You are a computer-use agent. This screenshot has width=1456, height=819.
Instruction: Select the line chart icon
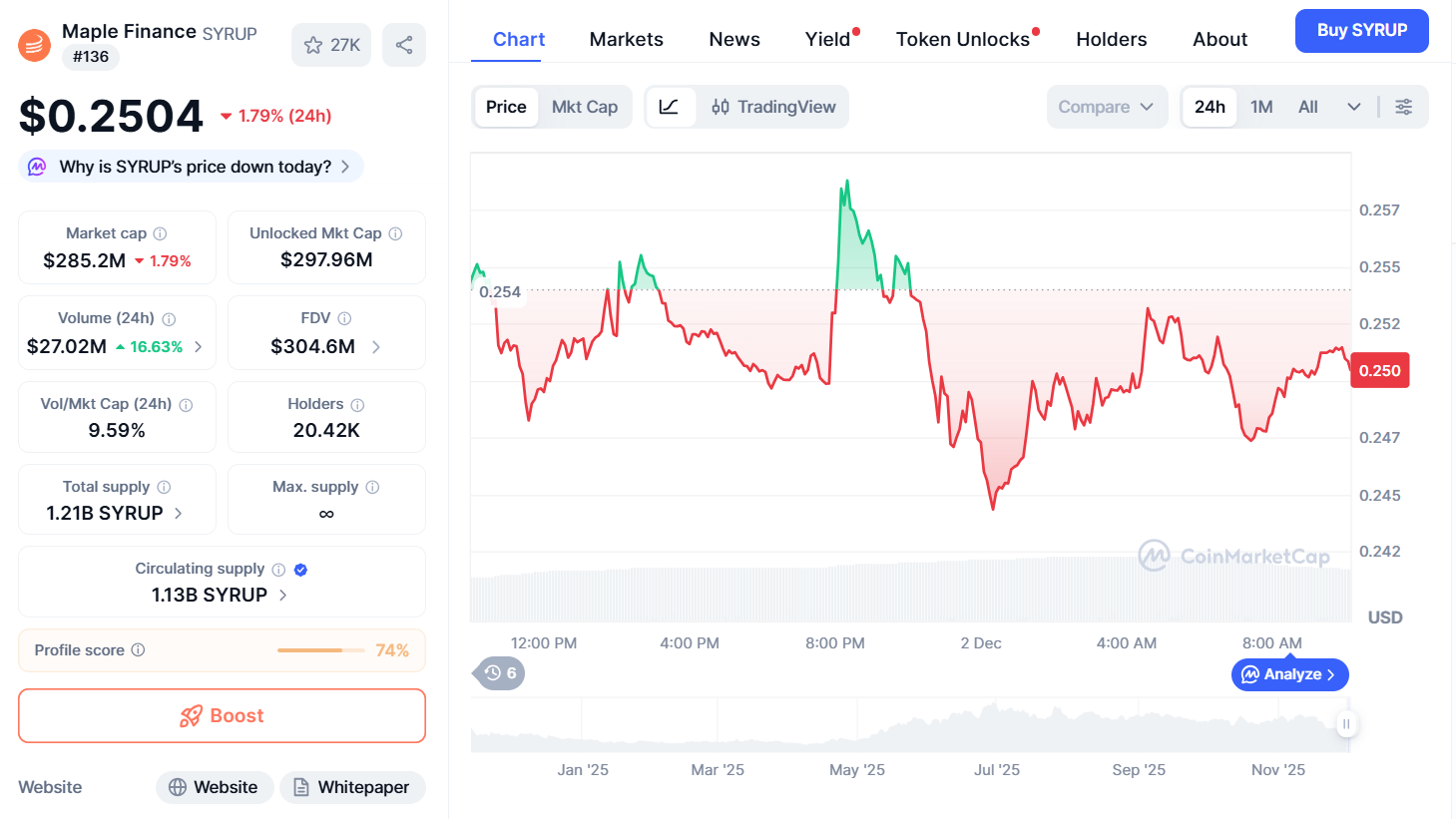point(669,107)
